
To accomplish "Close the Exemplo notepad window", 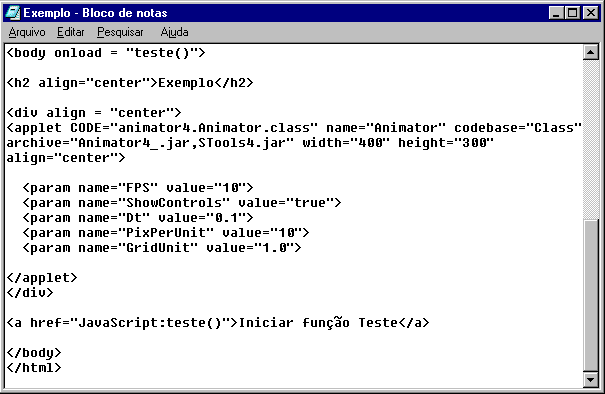I will point(591,13).
